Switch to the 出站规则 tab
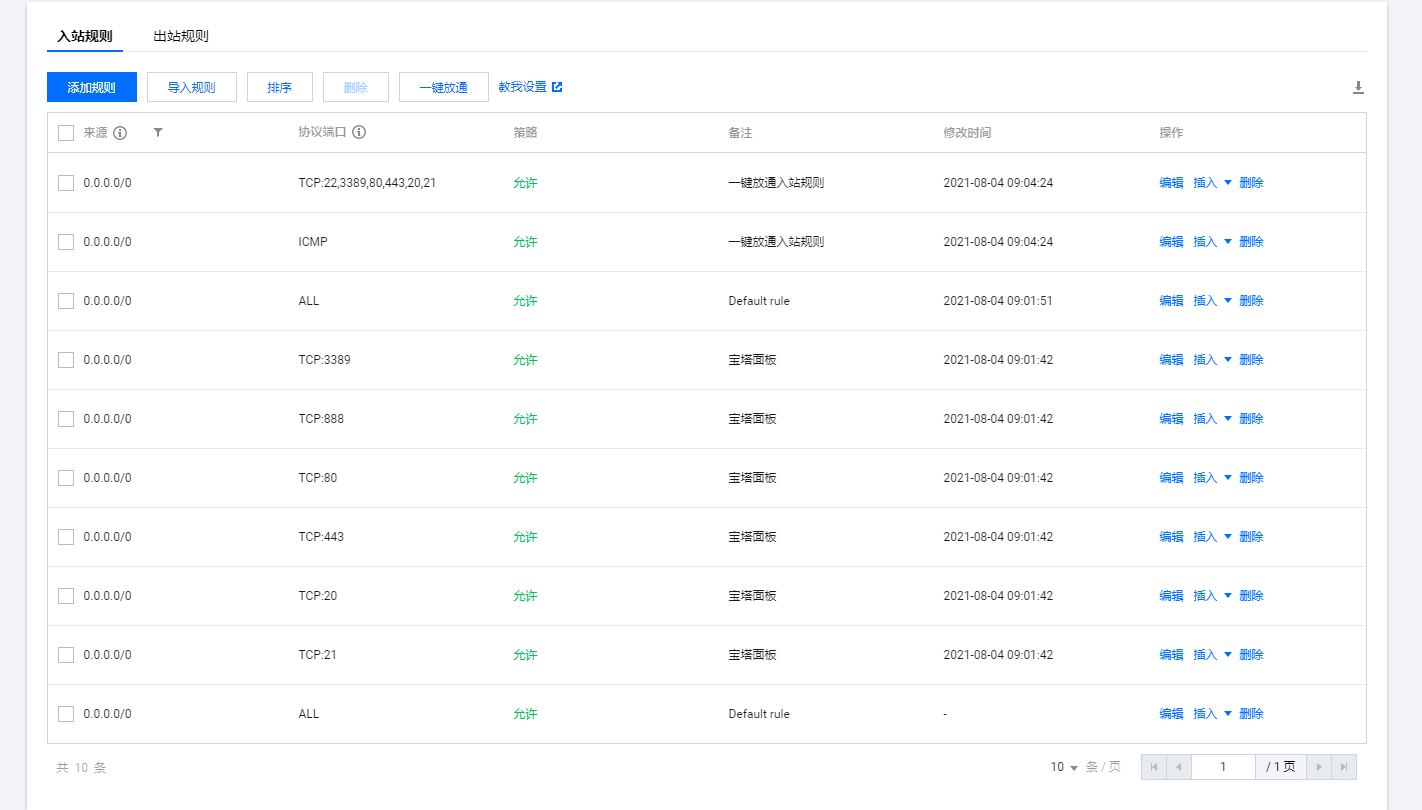Screen dimensions: 1422x810 click(181, 36)
